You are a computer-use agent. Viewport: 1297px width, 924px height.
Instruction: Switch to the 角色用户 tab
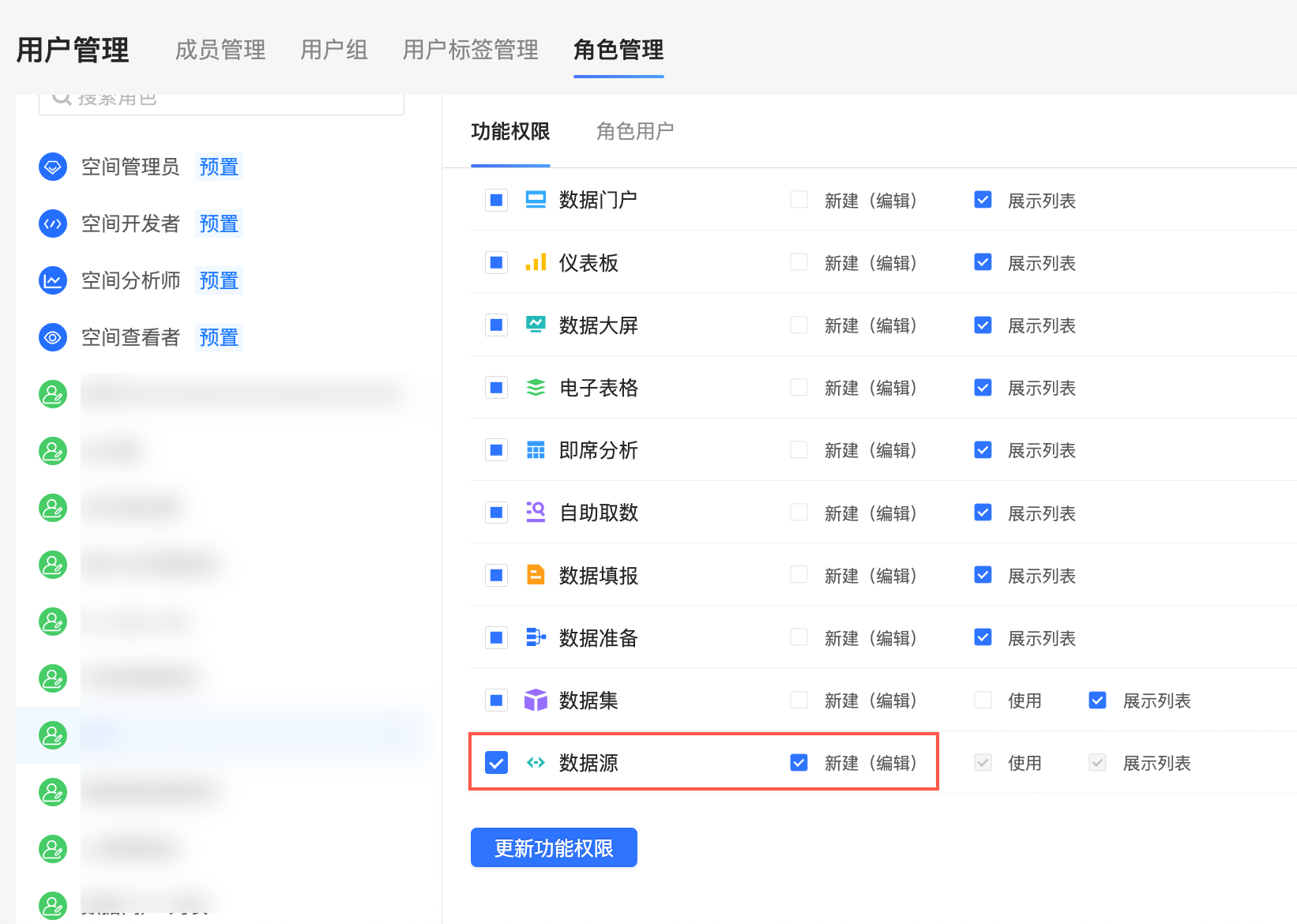[x=634, y=131]
